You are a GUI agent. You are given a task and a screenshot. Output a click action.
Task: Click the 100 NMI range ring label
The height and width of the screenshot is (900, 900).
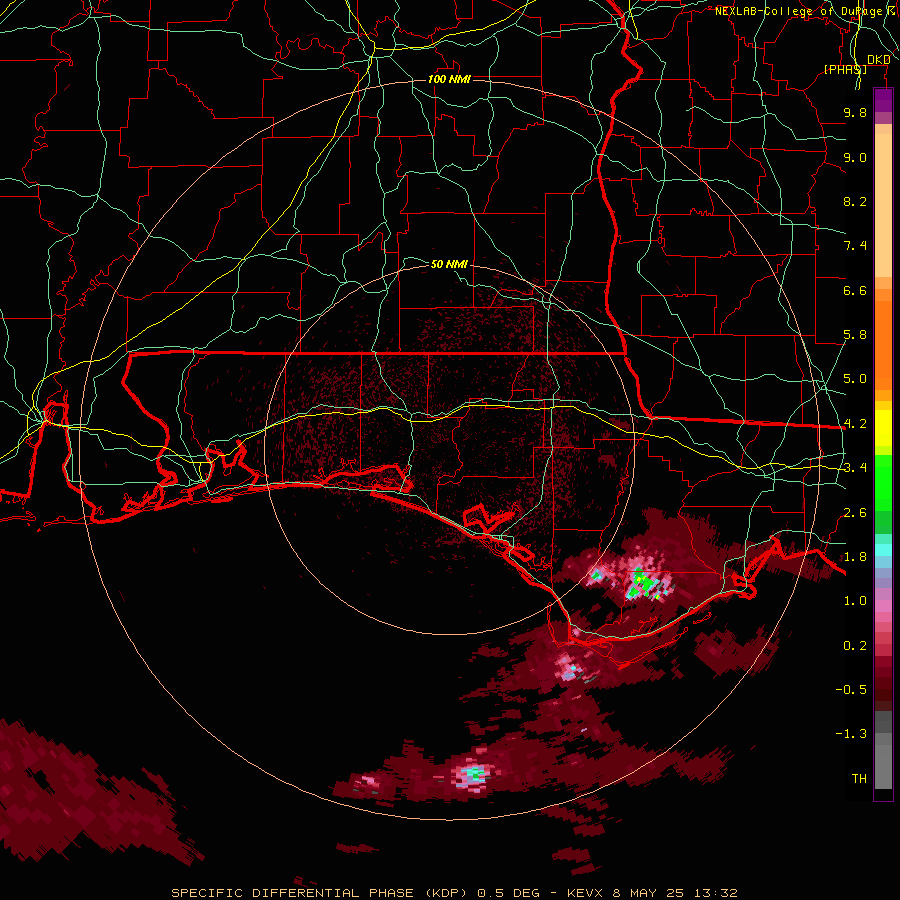(449, 79)
